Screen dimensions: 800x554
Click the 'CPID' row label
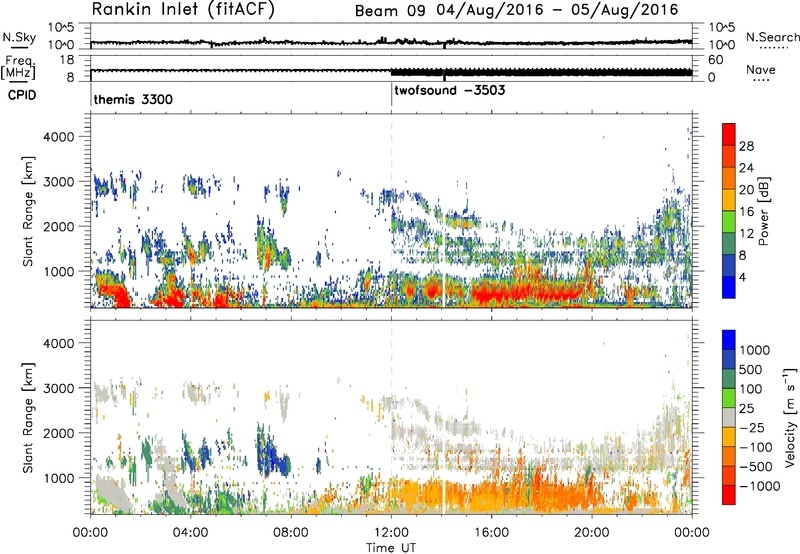[22, 95]
